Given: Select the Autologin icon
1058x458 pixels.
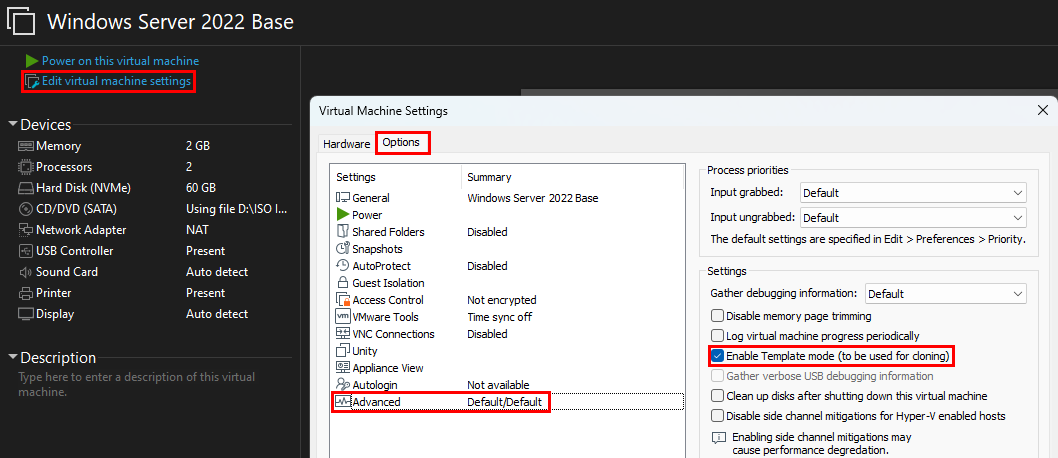Looking at the screenshot, I should pyautogui.click(x=343, y=385).
